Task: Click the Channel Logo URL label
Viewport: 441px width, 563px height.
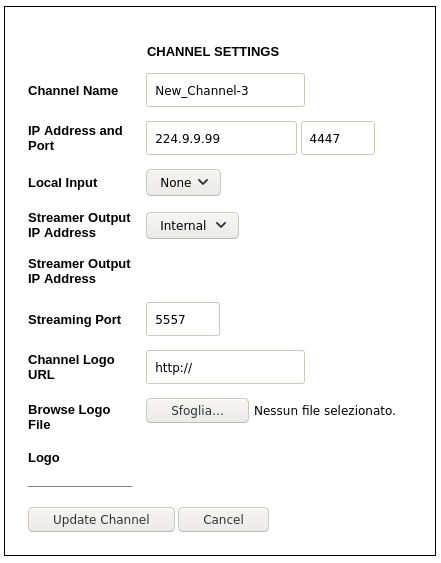Action: 71,367
